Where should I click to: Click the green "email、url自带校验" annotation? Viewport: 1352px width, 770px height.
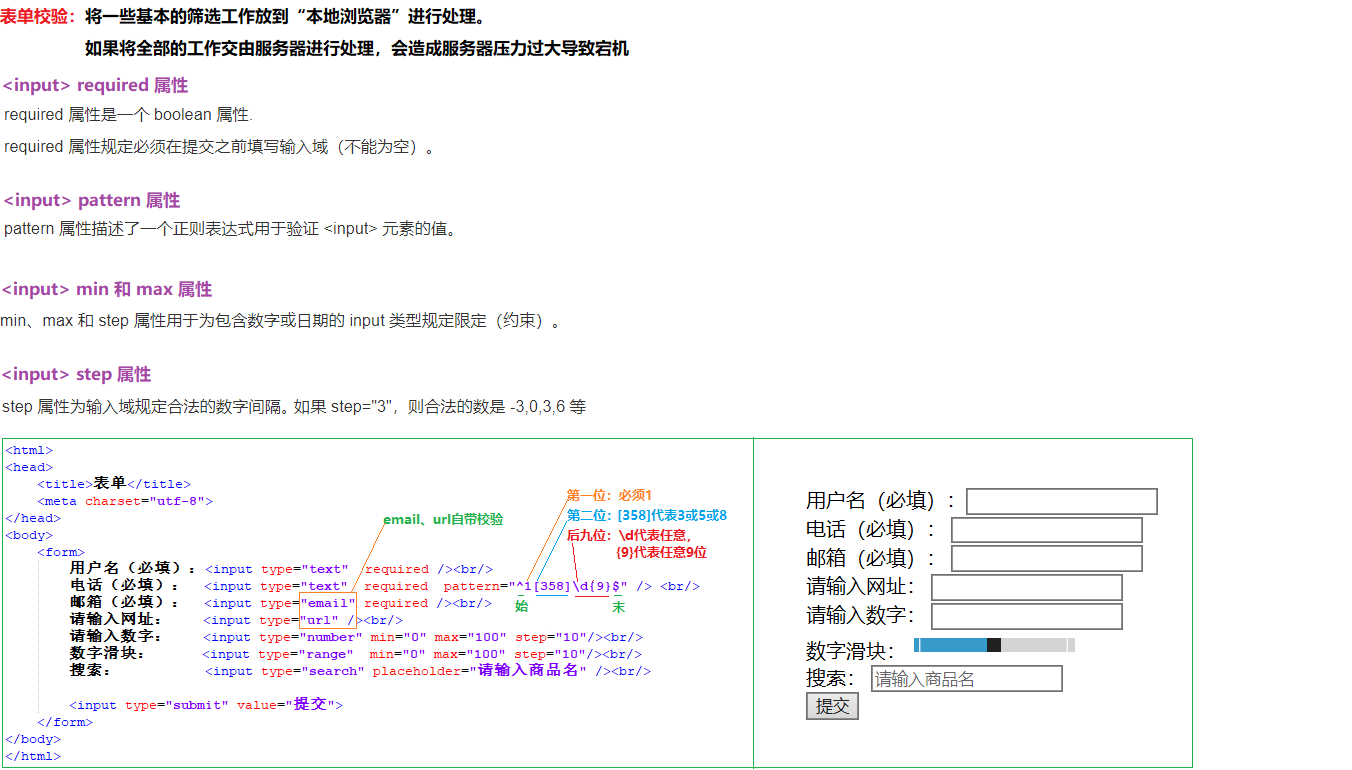pyautogui.click(x=443, y=520)
